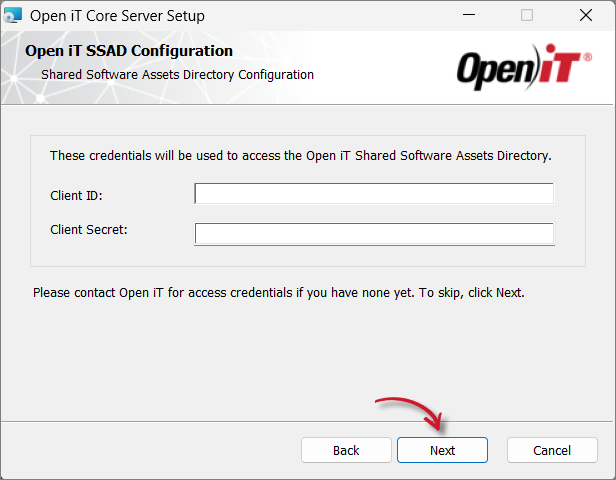Click the 'These credentials will be used' text
This screenshot has width=616, height=480.
coord(301,156)
